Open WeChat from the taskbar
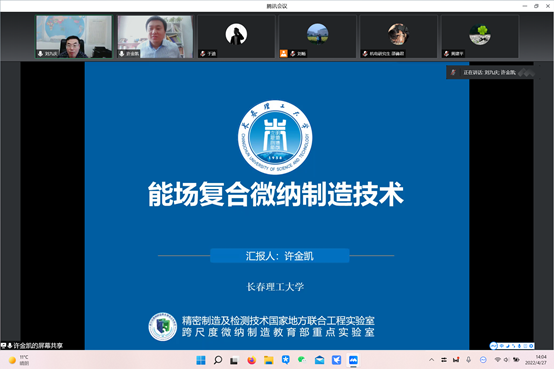 (x=302, y=360)
